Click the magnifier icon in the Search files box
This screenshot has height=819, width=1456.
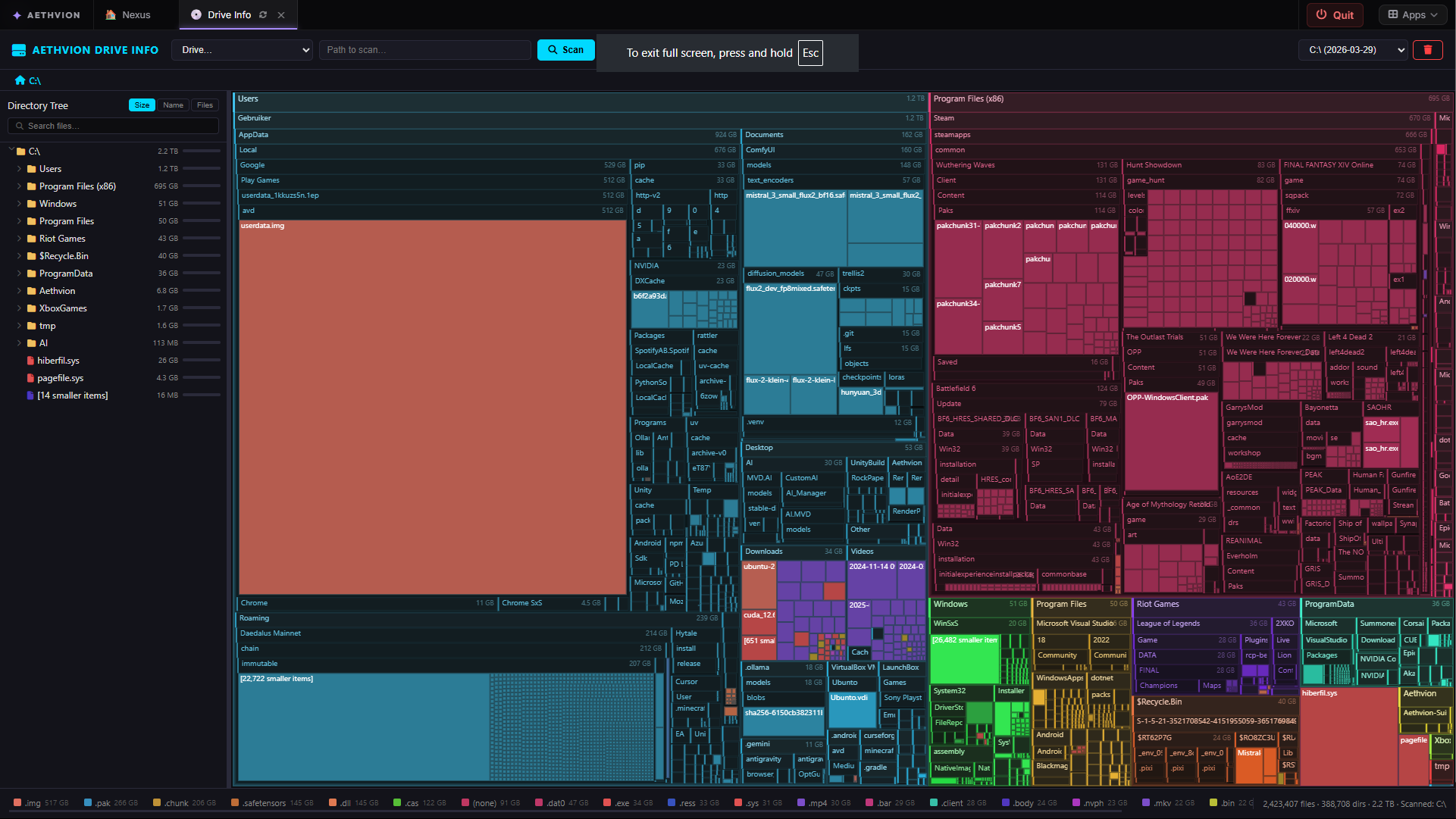pos(18,126)
